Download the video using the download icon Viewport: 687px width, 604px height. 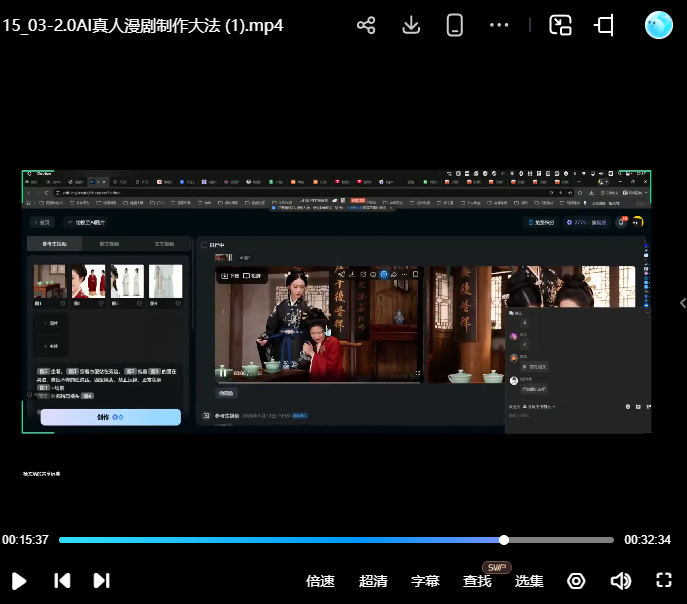pos(411,25)
